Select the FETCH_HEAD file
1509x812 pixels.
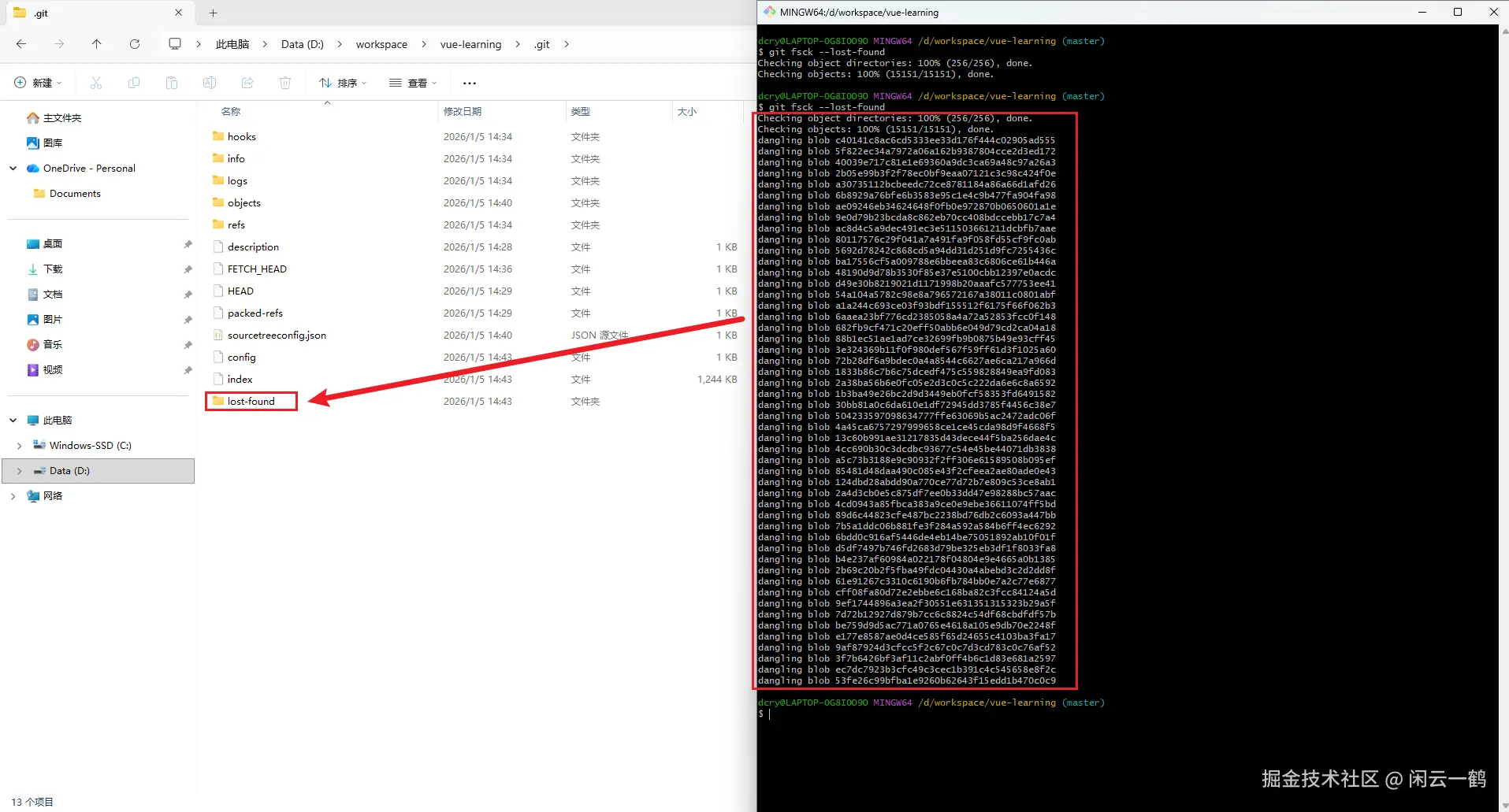pos(257,269)
